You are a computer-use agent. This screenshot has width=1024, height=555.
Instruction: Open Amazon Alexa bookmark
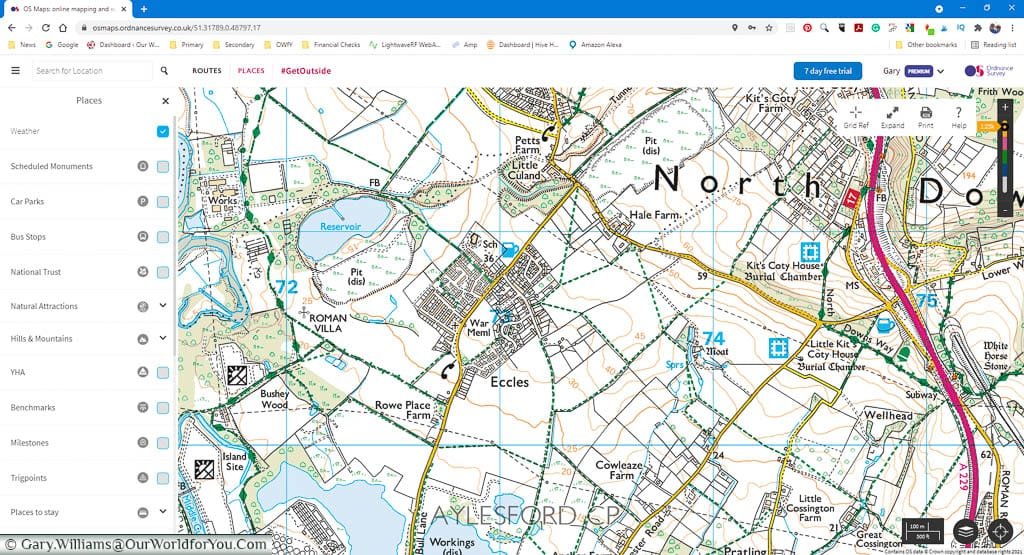595,44
